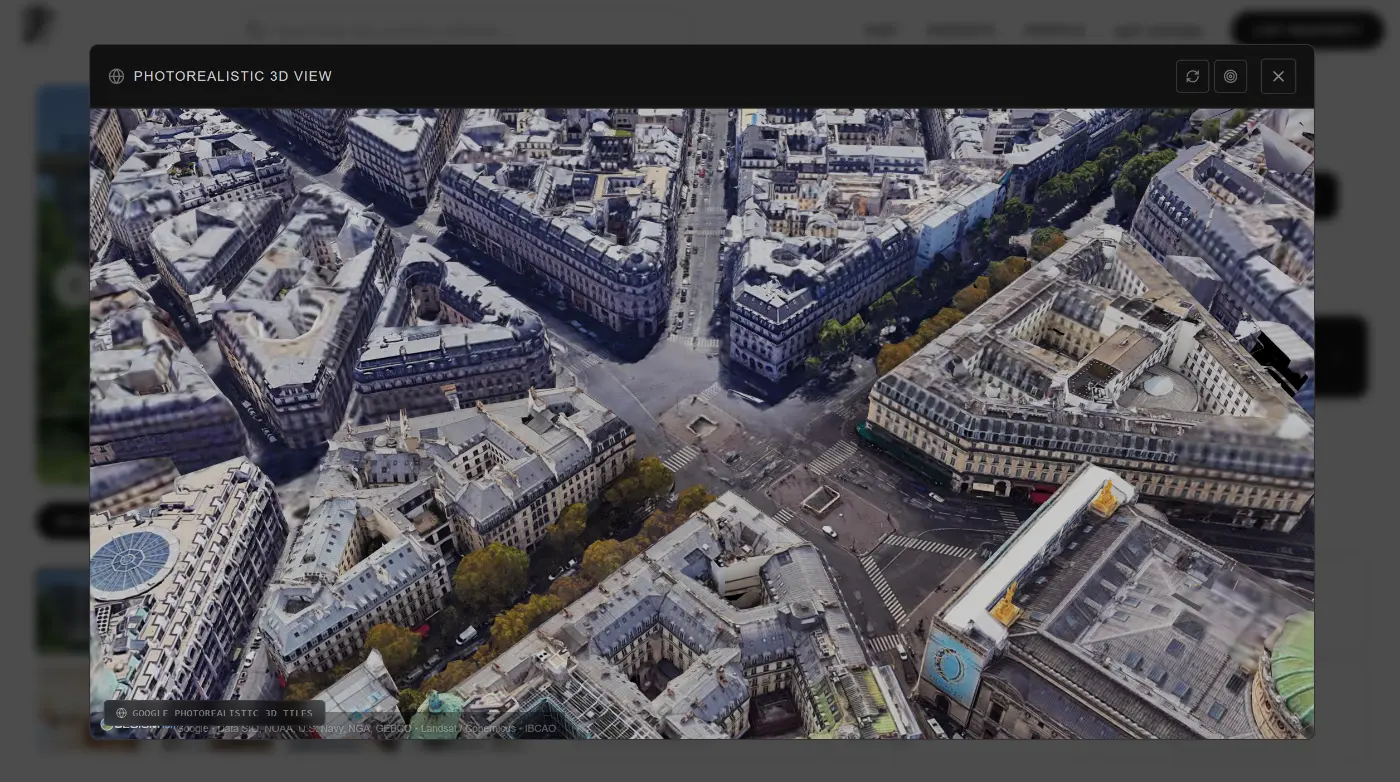1400x782 pixels.
Task: Click the Photorealistic 3D View title text
Action: (x=233, y=76)
